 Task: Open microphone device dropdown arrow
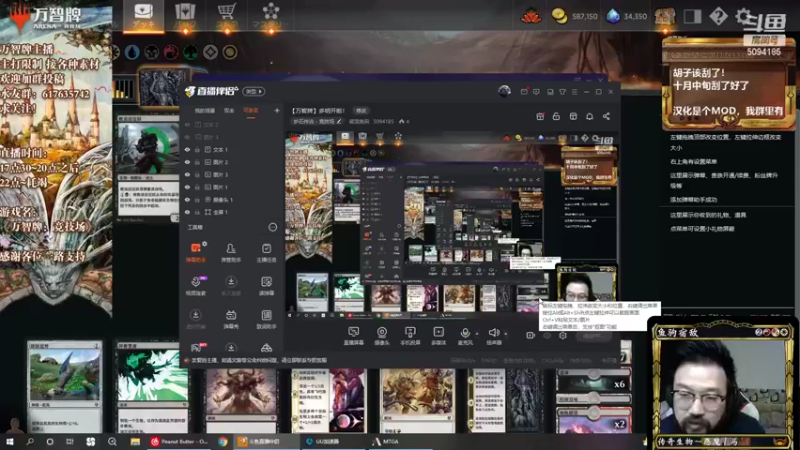[477, 334]
